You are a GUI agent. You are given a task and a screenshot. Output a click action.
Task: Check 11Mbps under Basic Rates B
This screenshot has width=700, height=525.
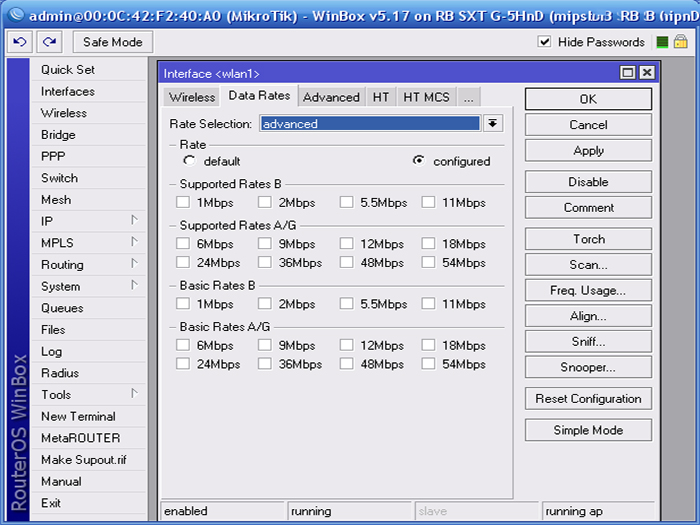click(429, 304)
